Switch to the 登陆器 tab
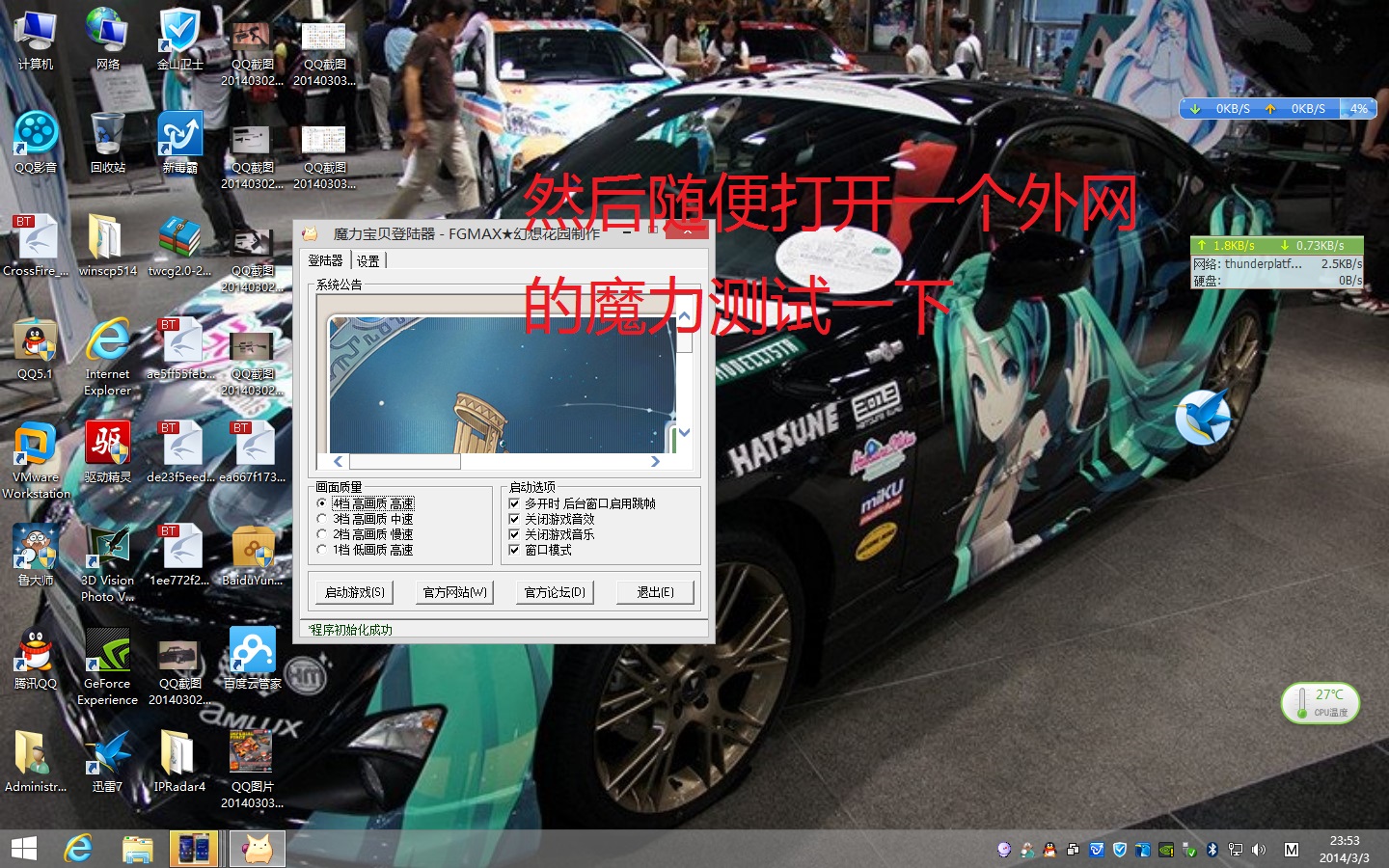This screenshot has height=868, width=1389. tap(325, 260)
